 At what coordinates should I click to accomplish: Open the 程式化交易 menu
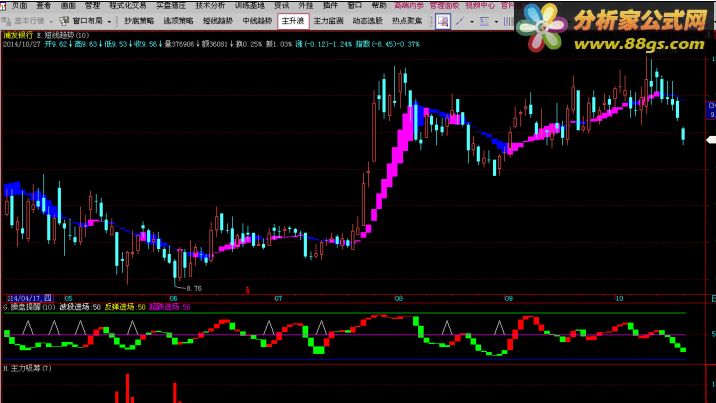pyautogui.click(x=128, y=5)
